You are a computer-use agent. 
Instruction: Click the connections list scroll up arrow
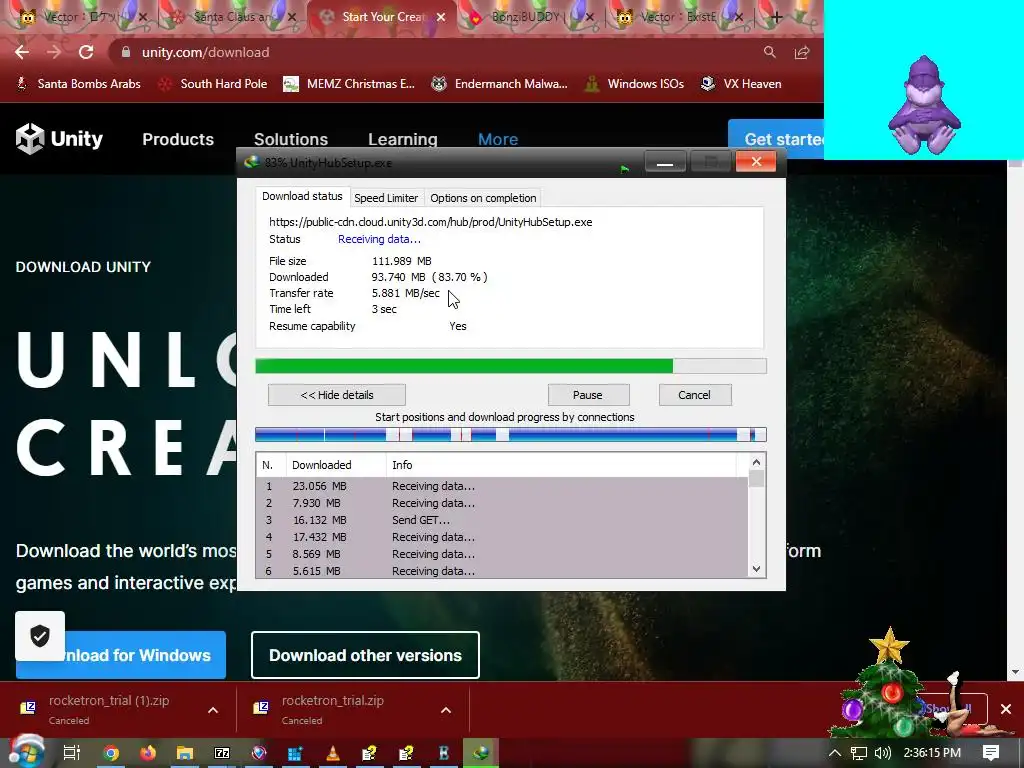(x=756, y=462)
